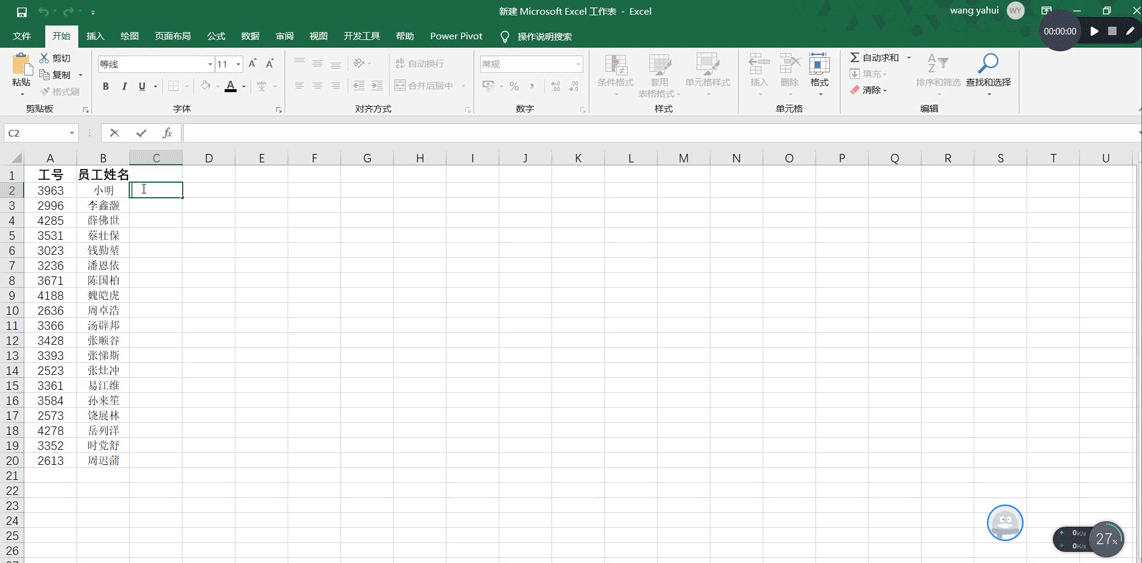Screen dimensions: 1142x563
Task: Toggle align text right
Action: click(335, 86)
